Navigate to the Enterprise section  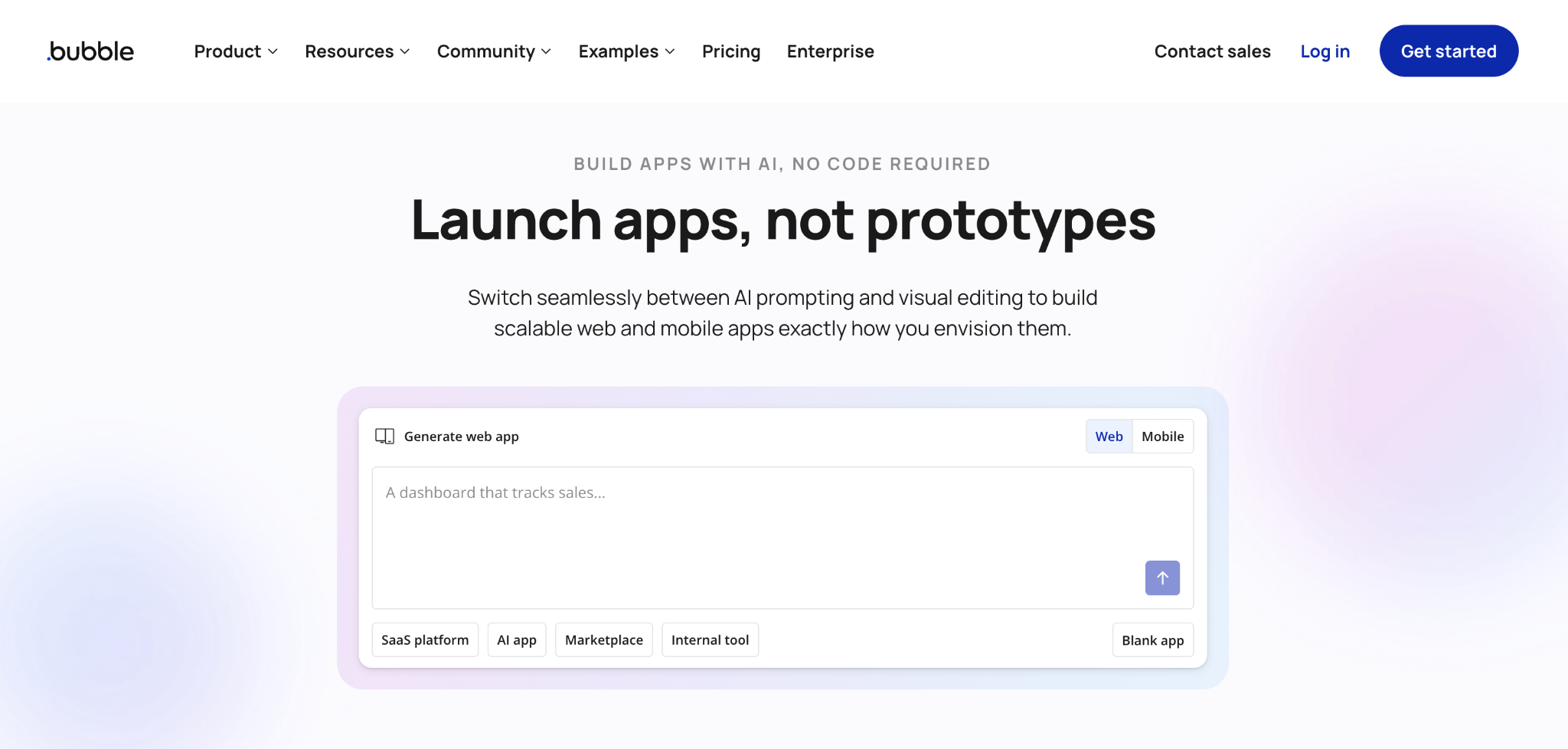pos(830,51)
